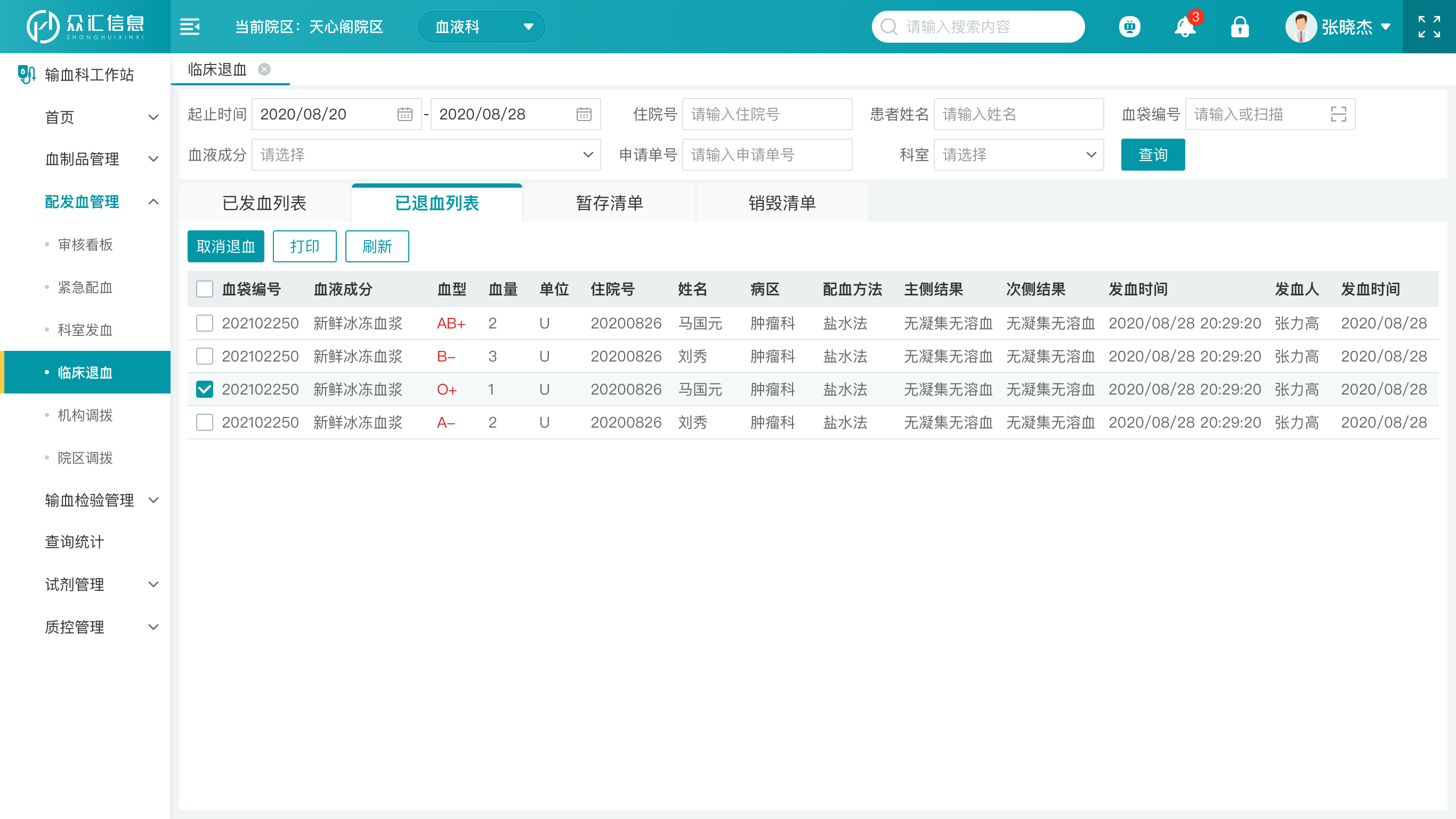Open 紧急配血 in the sidebar
Screen dimensions: 1456x819
click(x=85, y=287)
